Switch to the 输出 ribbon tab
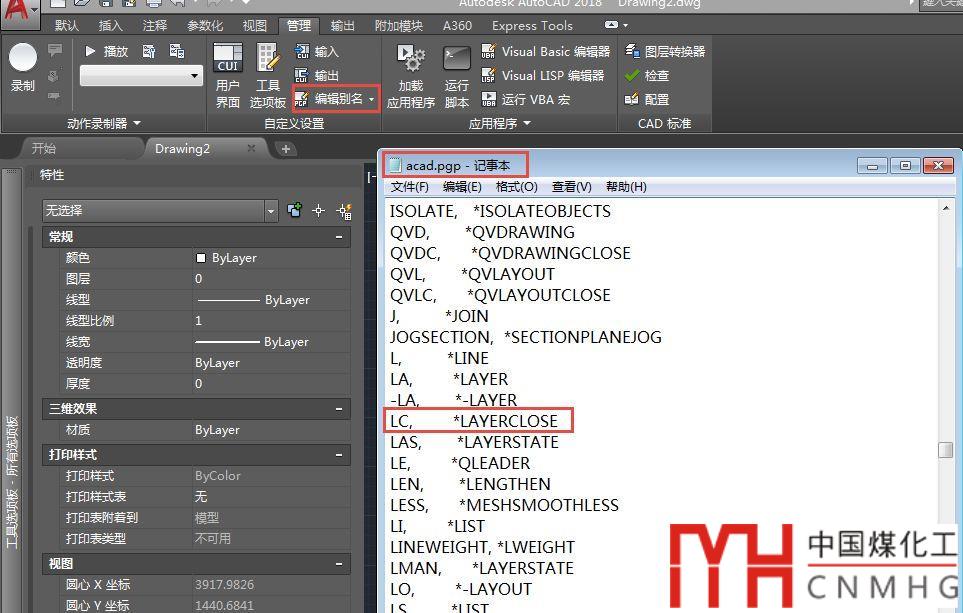Viewport: 963px width, 613px height. (342, 25)
